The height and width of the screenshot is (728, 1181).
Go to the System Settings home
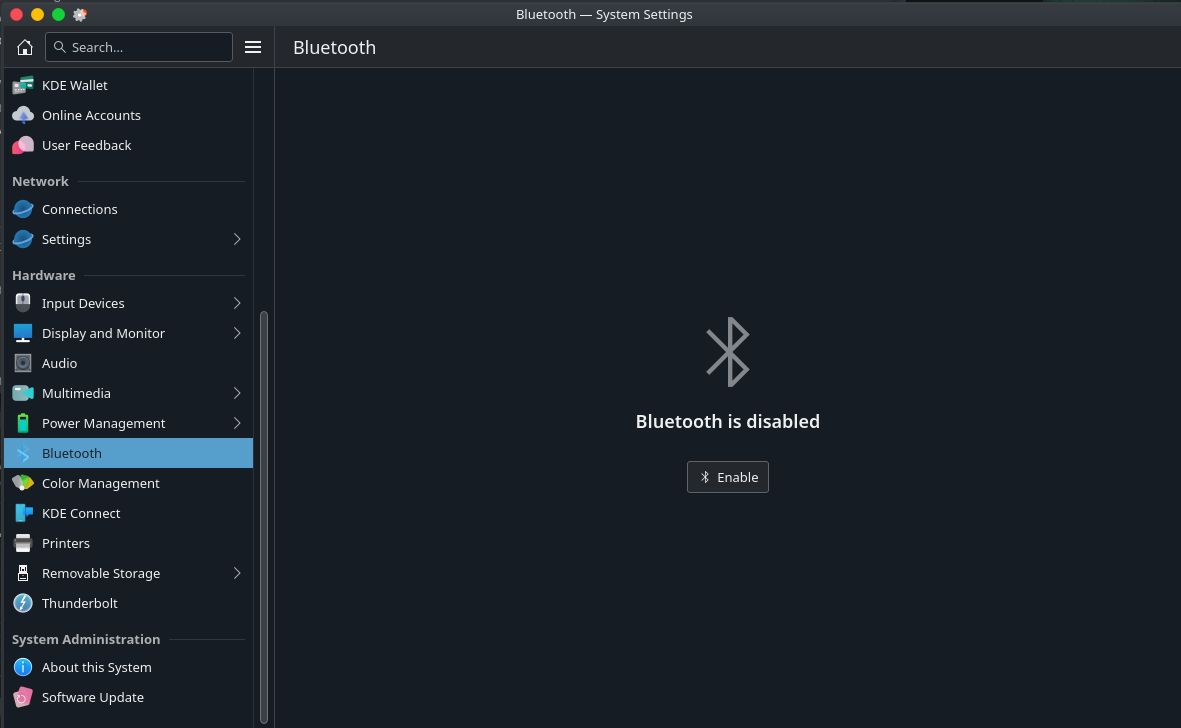[25, 47]
